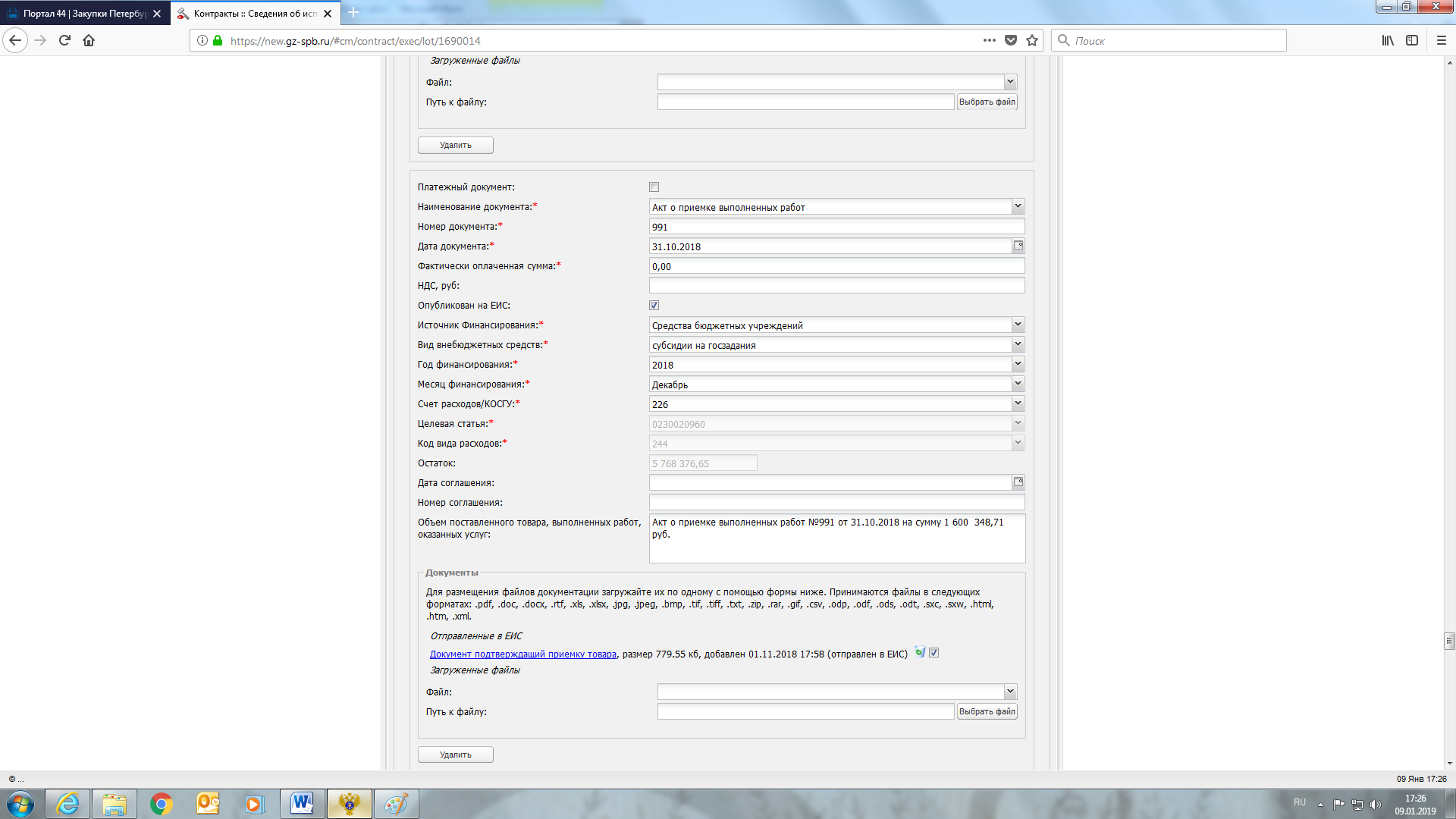Open calendar picker for Дата документа
This screenshot has width=1456, height=819.
1018,246
